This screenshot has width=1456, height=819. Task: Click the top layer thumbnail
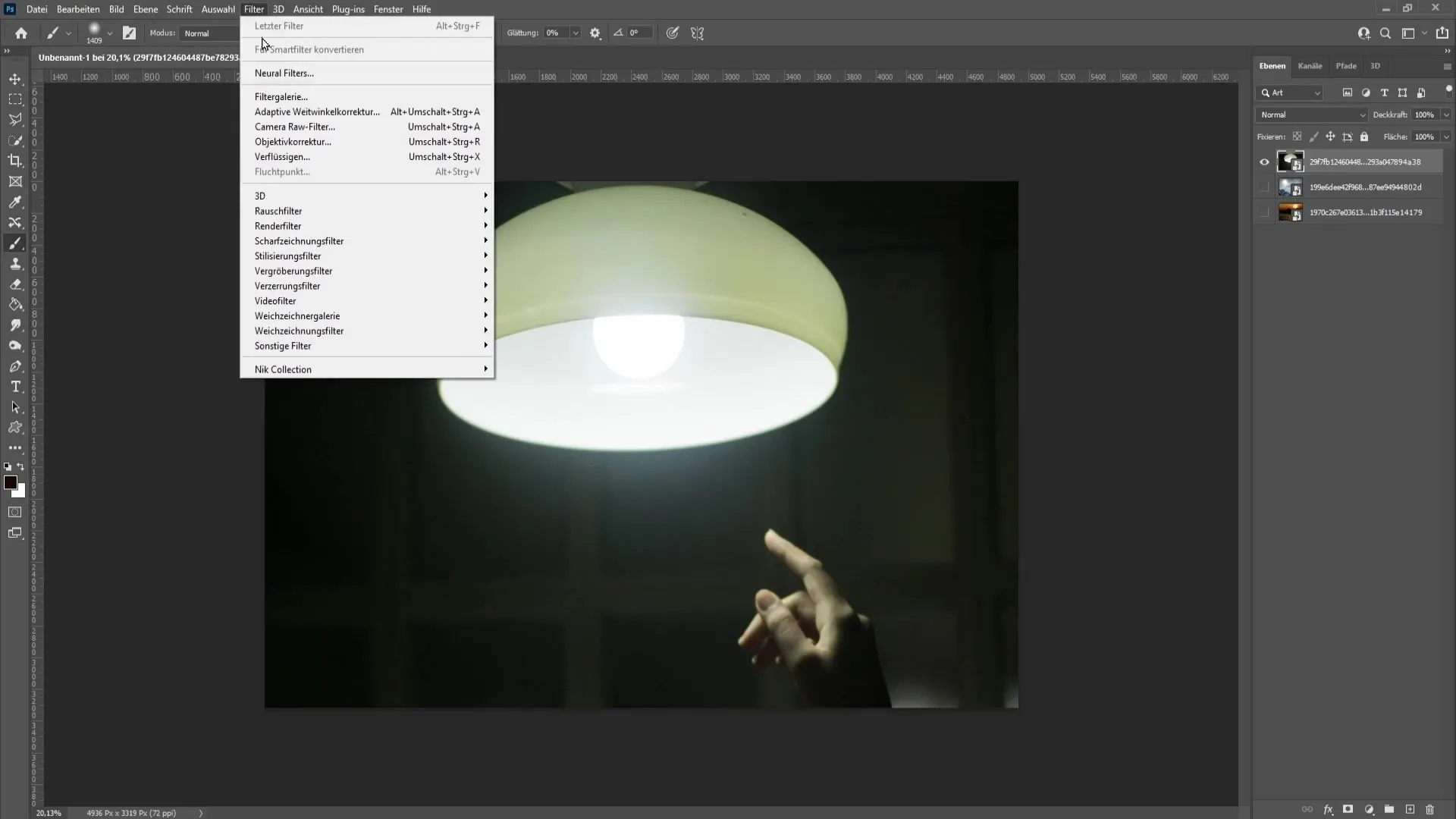pyautogui.click(x=1290, y=160)
